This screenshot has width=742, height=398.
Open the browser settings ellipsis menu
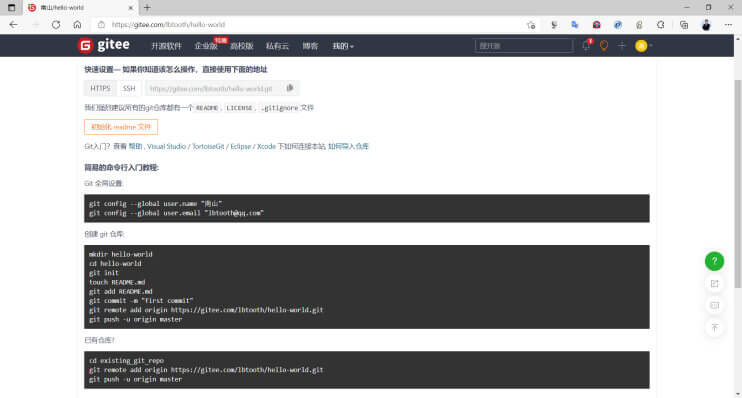pos(728,25)
